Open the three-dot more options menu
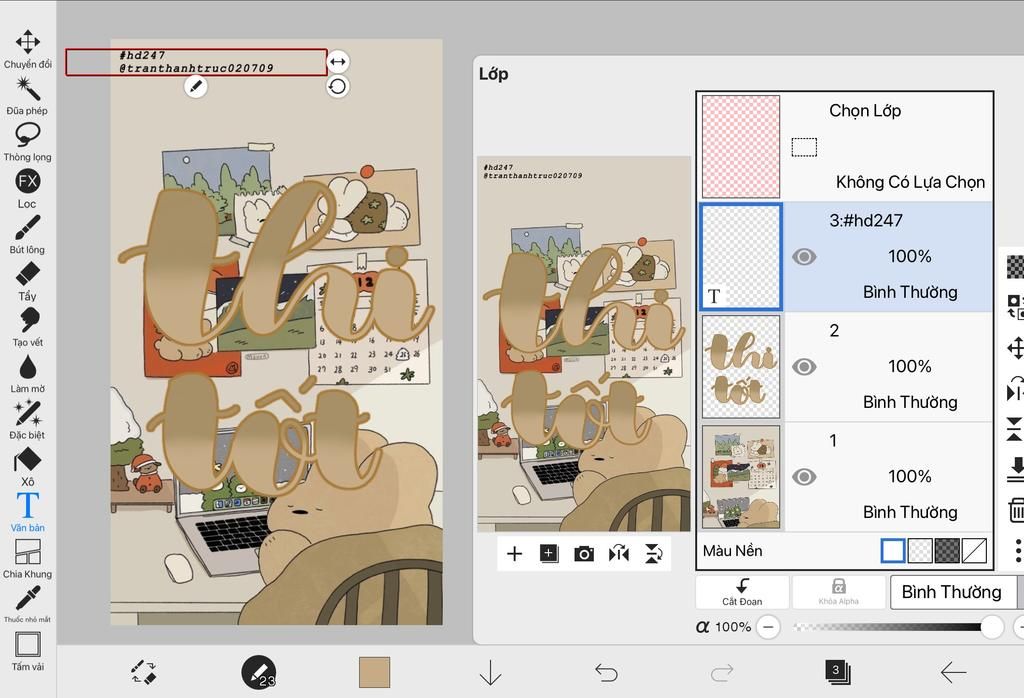The width and height of the screenshot is (1024, 698). 1017,550
